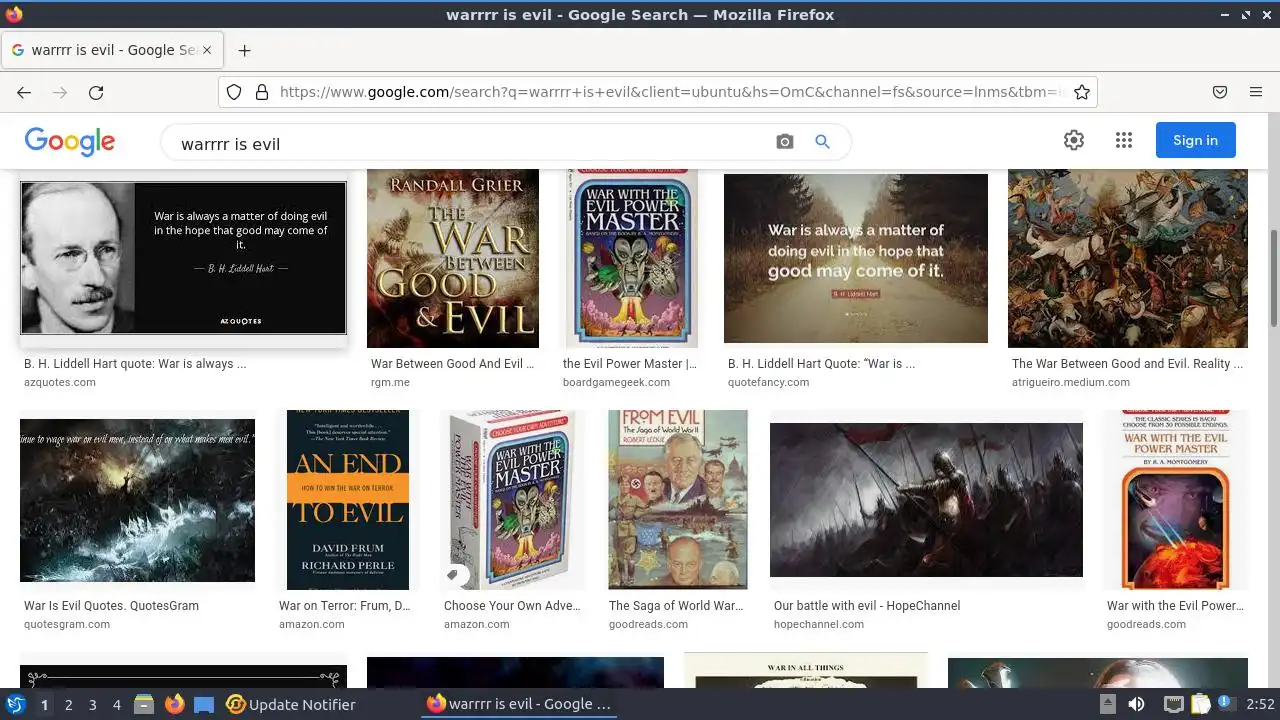Reload the current page

[x=96, y=92]
